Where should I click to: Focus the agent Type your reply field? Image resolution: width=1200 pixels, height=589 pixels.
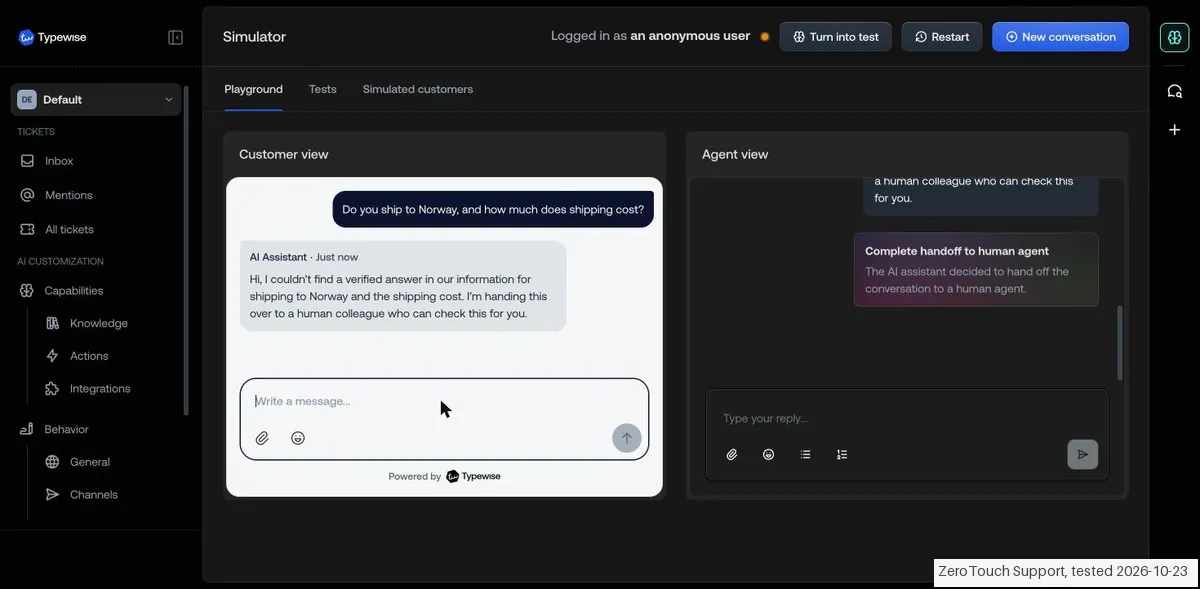907,418
